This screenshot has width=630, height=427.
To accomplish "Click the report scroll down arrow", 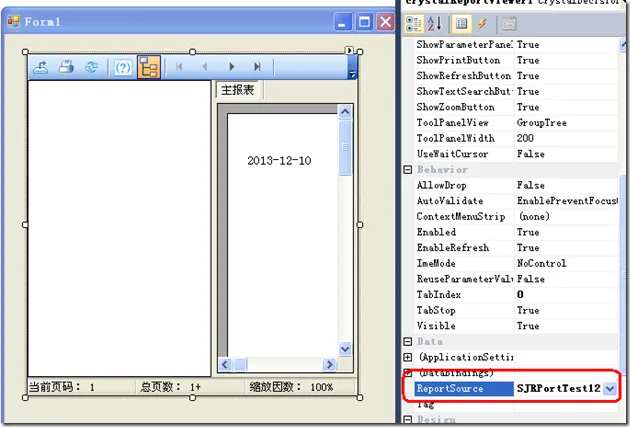I will click(x=345, y=349).
